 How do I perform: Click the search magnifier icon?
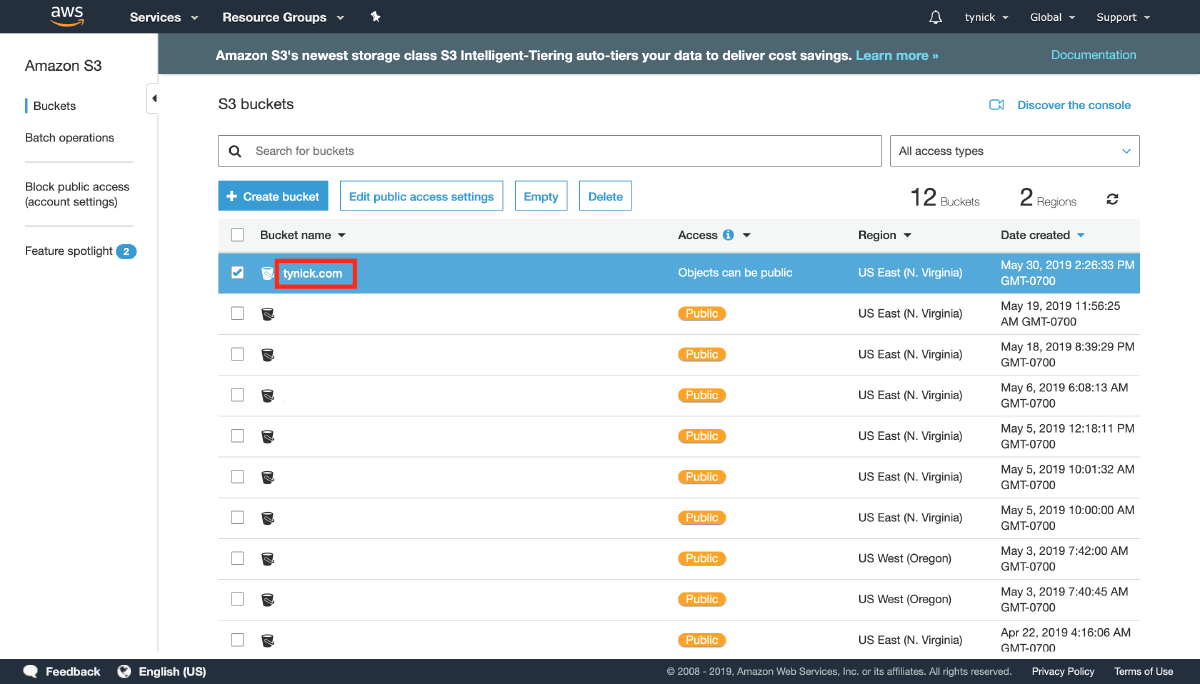coord(235,151)
